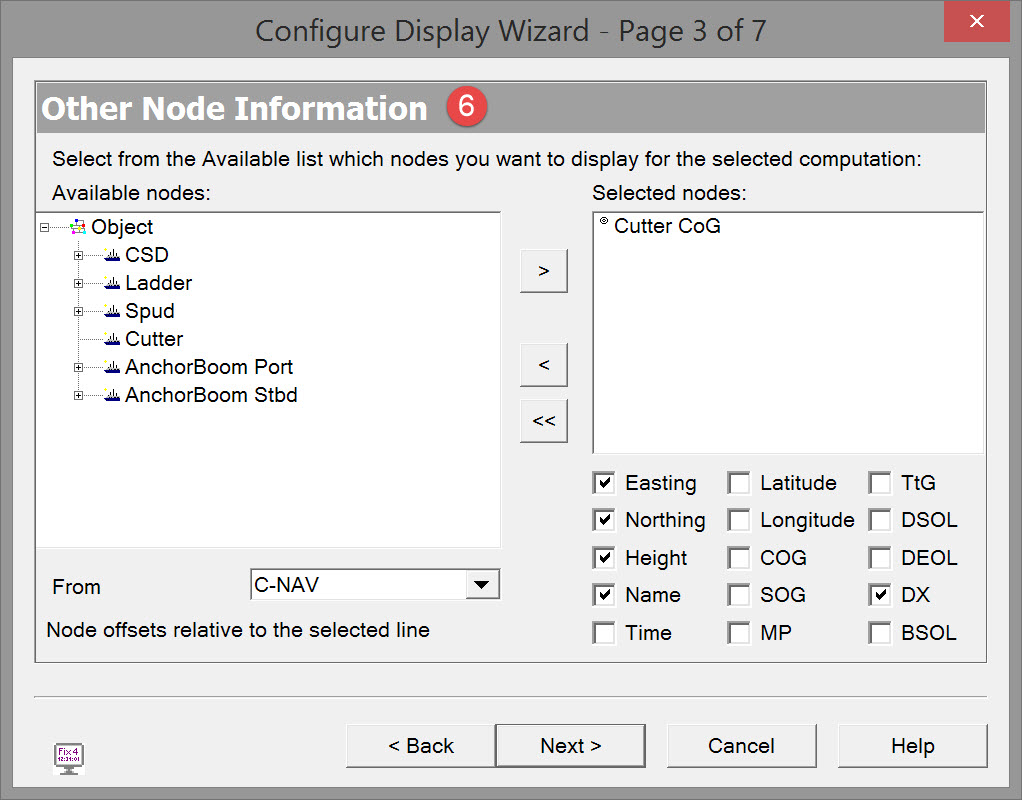This screenshot has height=800, width=1022.
Task: Click the remove all << button
Action: 544,421
